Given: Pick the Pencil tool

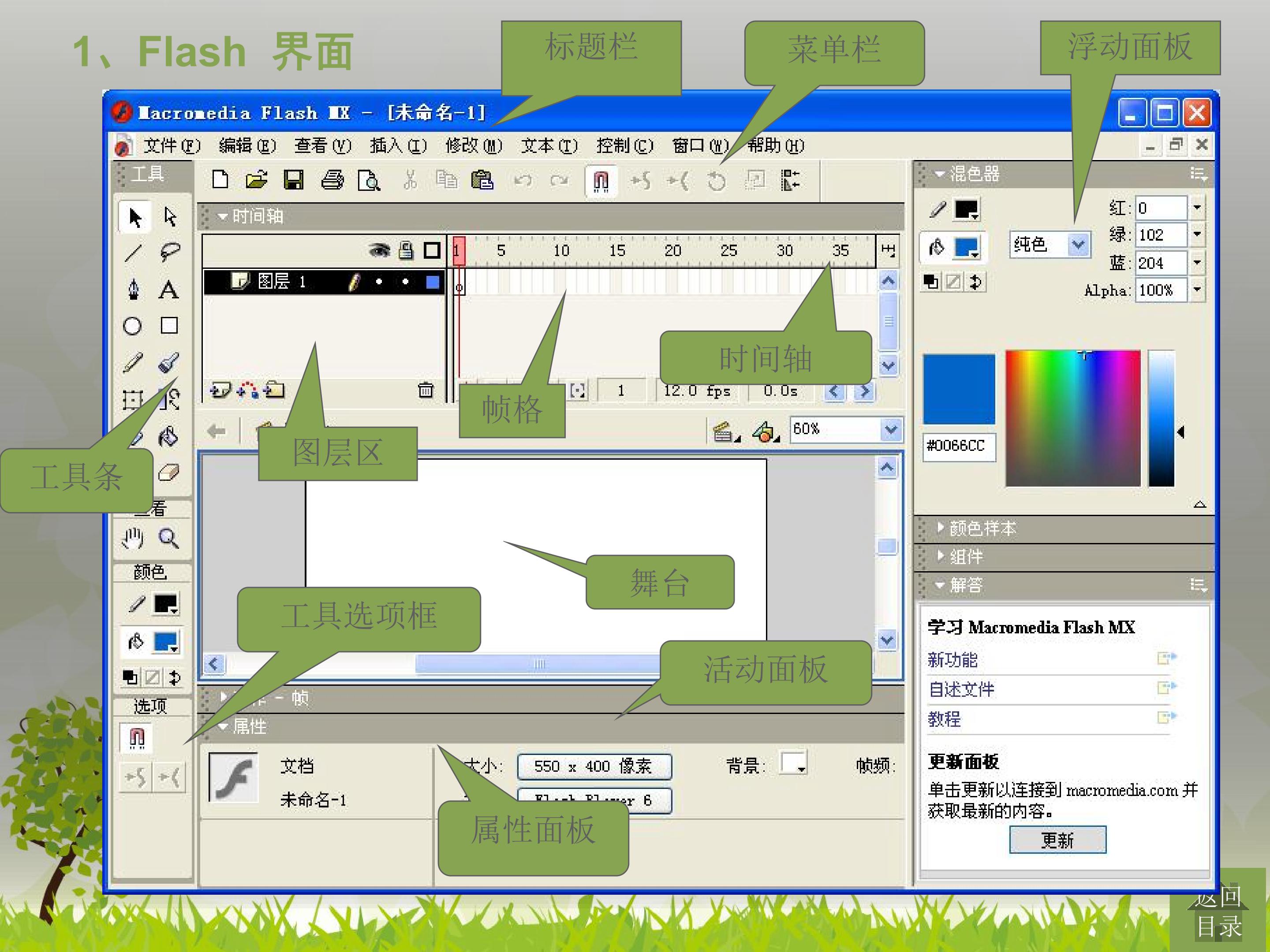Looking at the screenshot, I should tap(133, 363).
